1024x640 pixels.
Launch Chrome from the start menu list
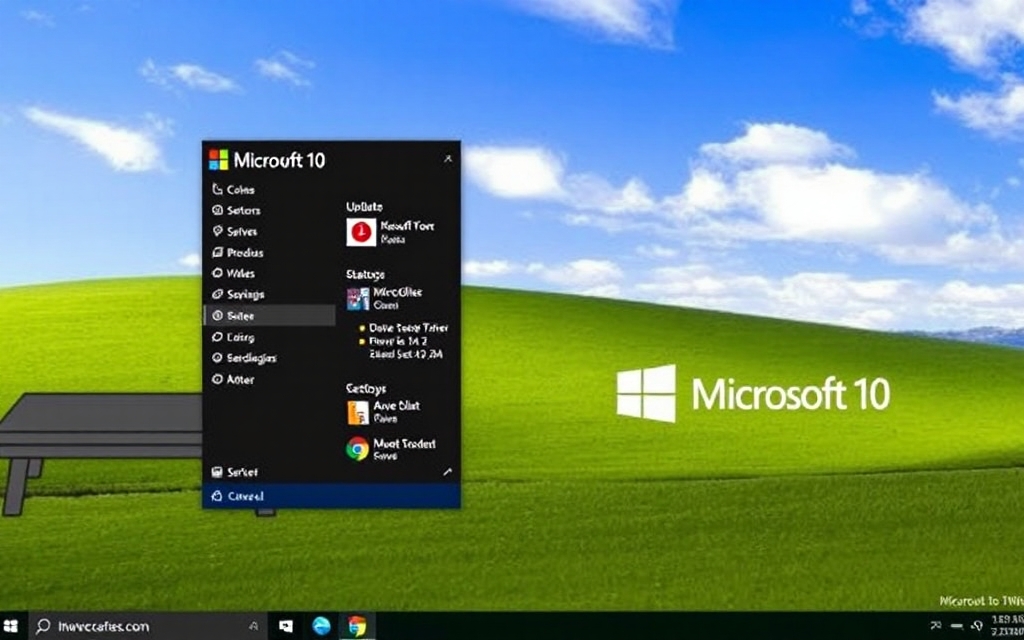point(357,449)
